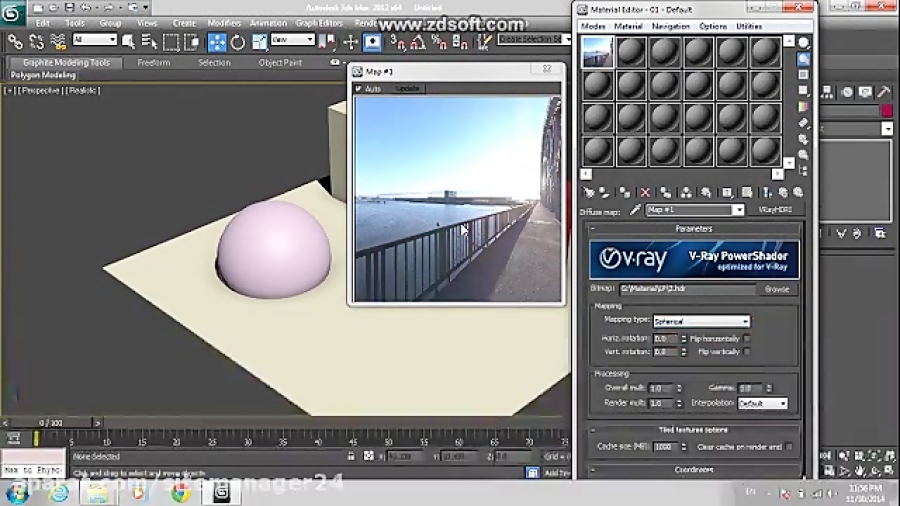This screenshot has height=506, width=900.
Task: Click the Use Pivot Point Center icon
Action: click(x=326, y=41)
